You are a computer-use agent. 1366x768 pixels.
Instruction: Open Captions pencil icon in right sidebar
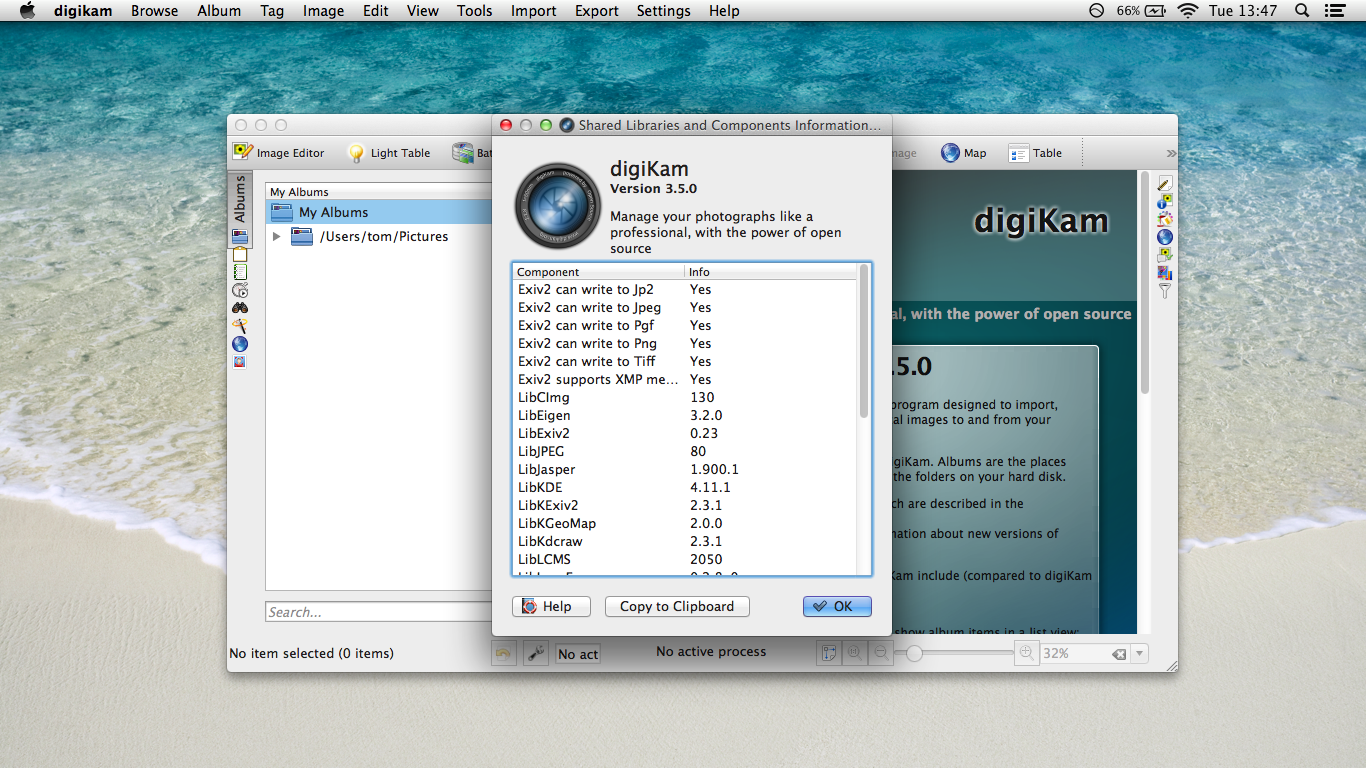click(x=1165, y=183)
